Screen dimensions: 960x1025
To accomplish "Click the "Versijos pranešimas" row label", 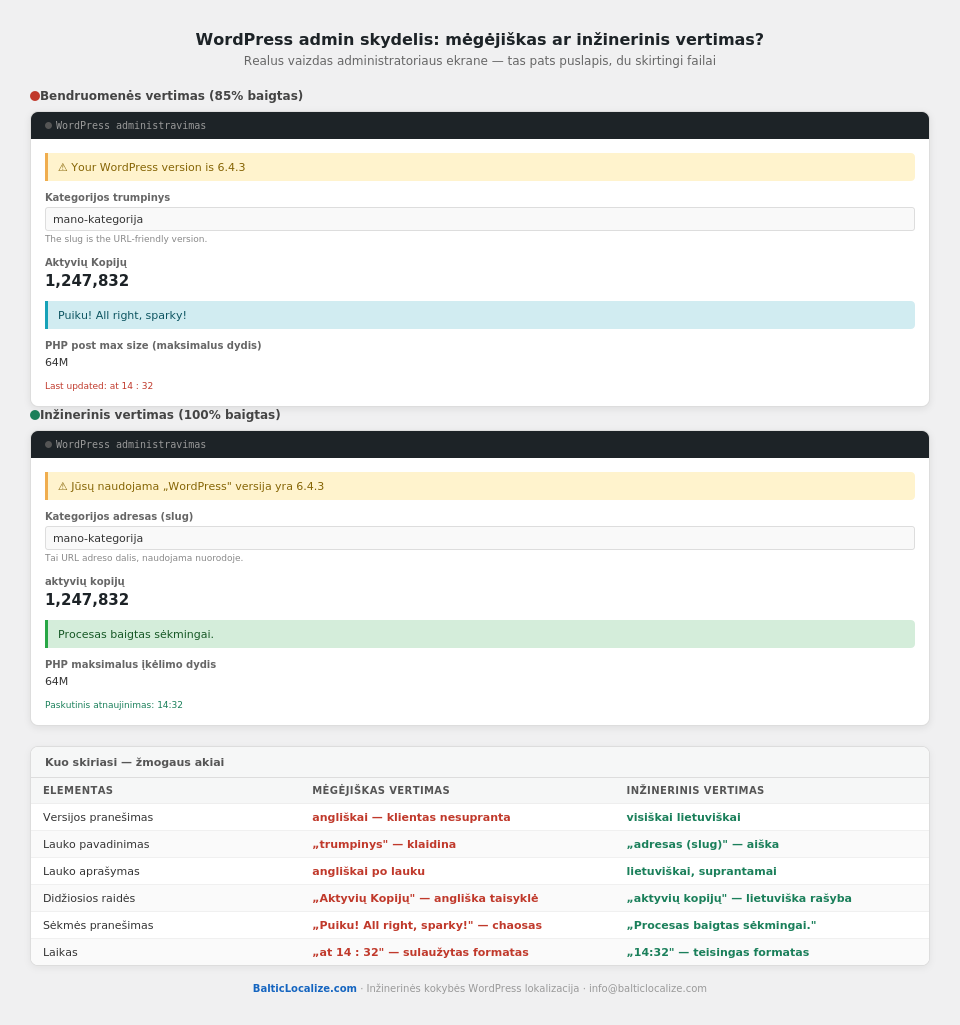I will [98, 817].
